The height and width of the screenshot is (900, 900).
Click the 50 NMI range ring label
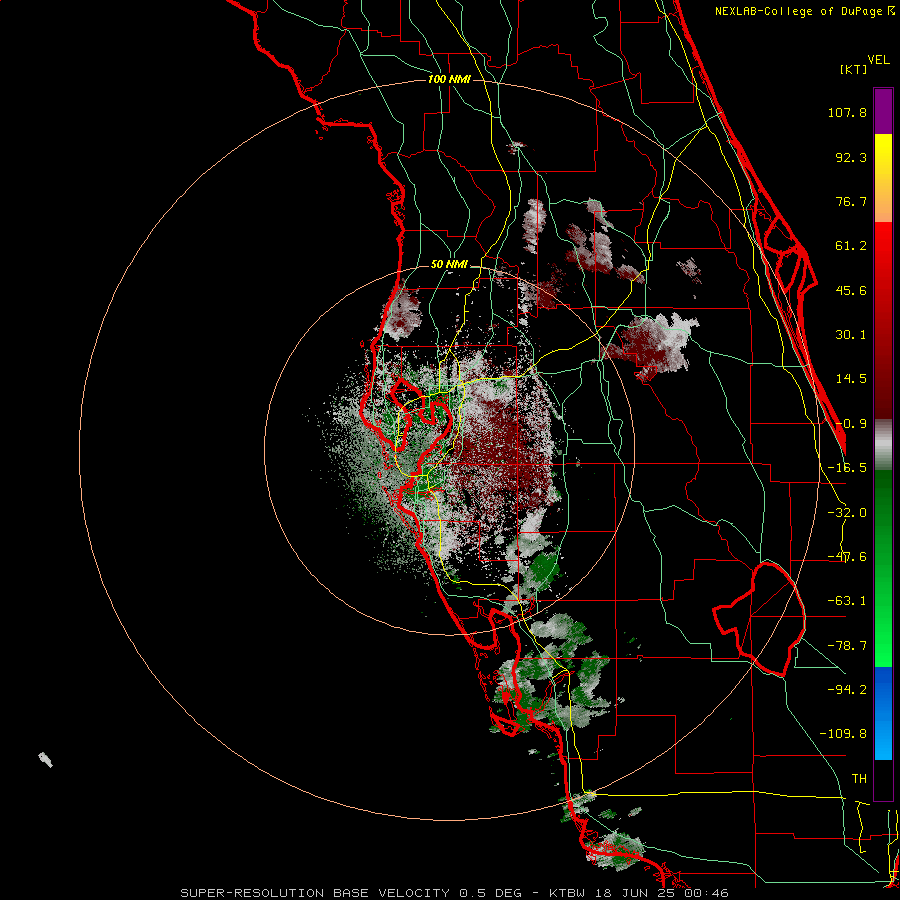pos(449,265)
